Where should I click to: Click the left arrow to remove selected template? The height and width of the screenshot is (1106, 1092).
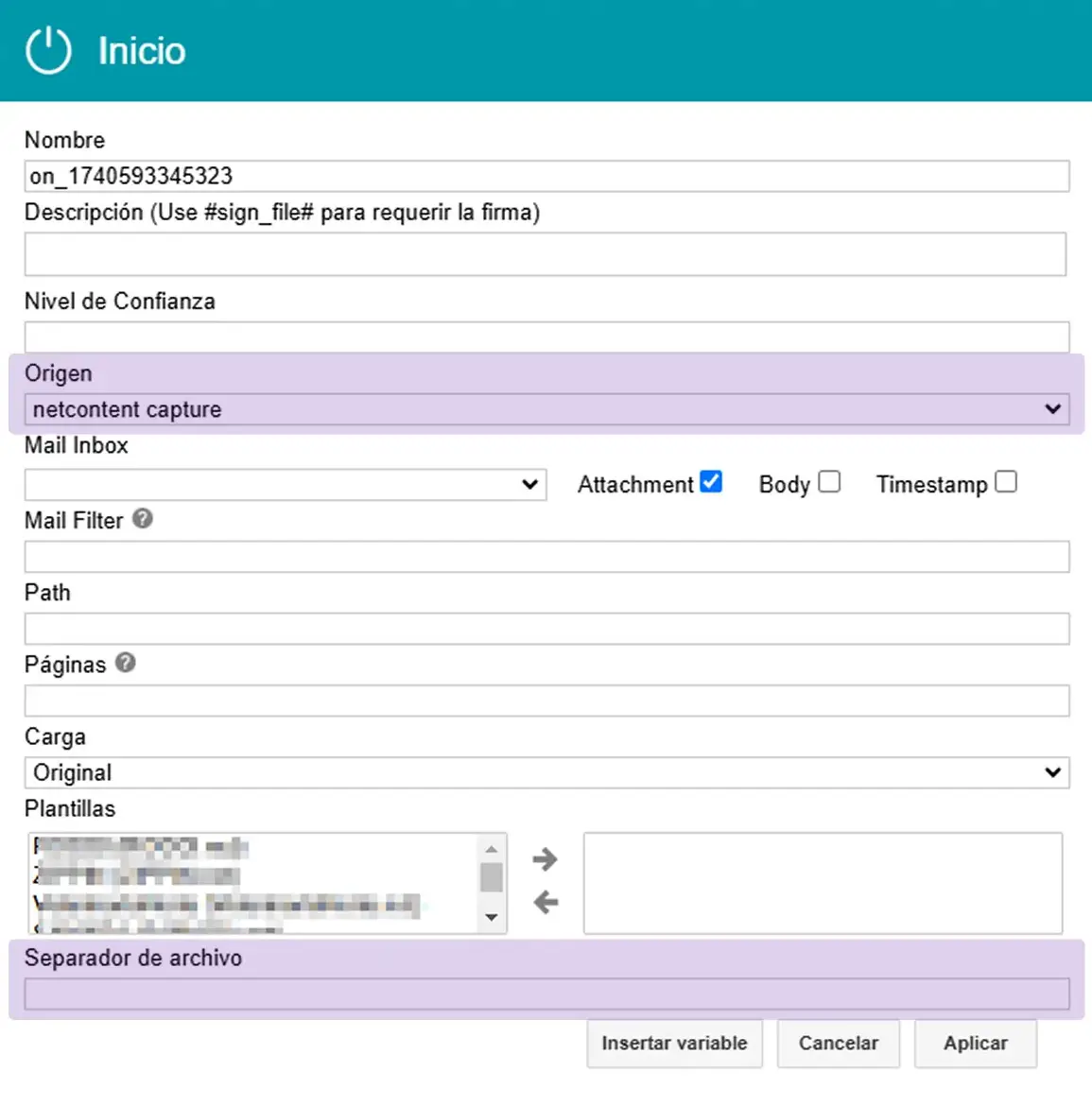[x=546, y=903]
